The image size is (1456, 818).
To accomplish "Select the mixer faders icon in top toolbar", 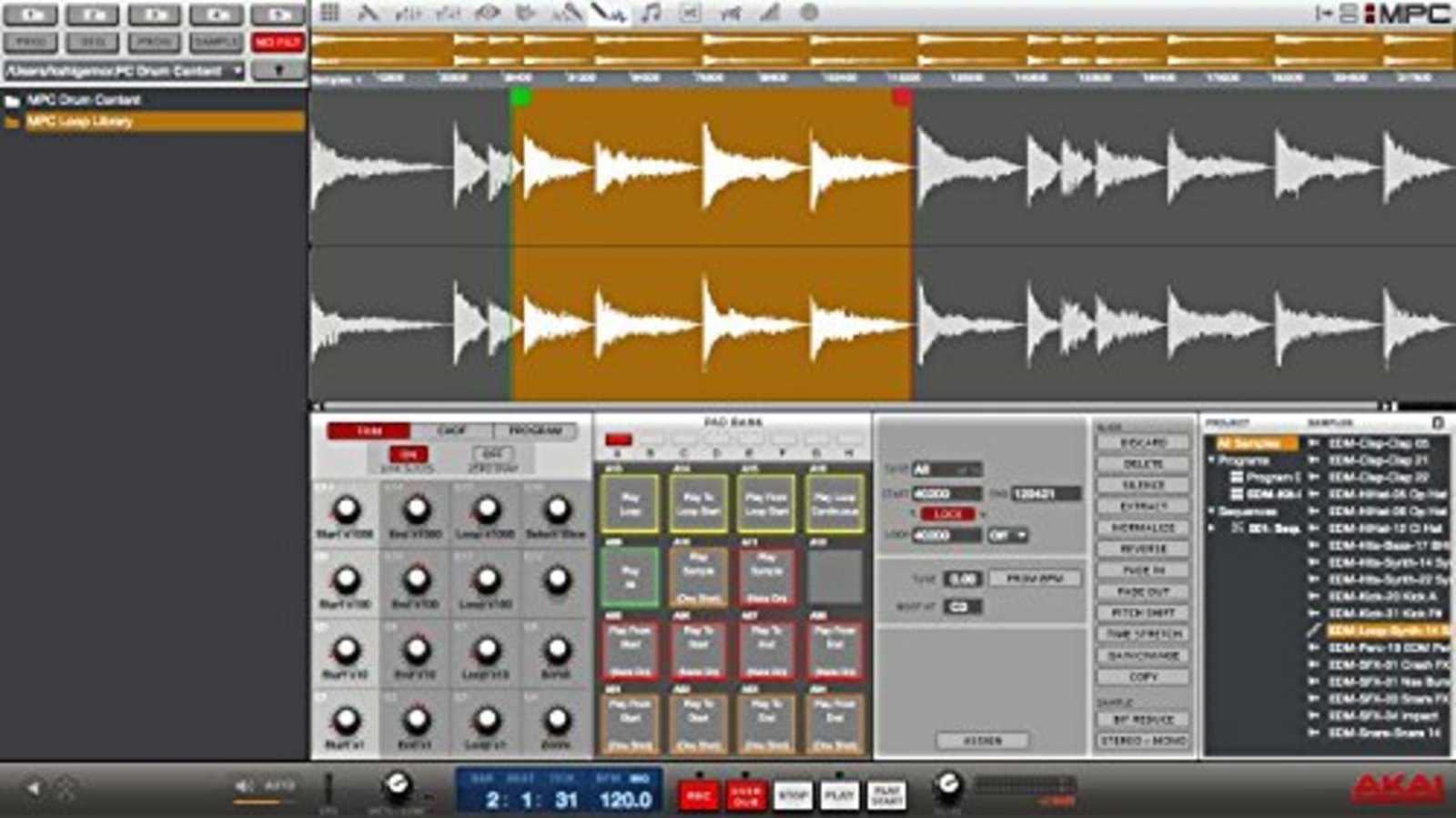I will pyautogui.click(x=407, y=13).
